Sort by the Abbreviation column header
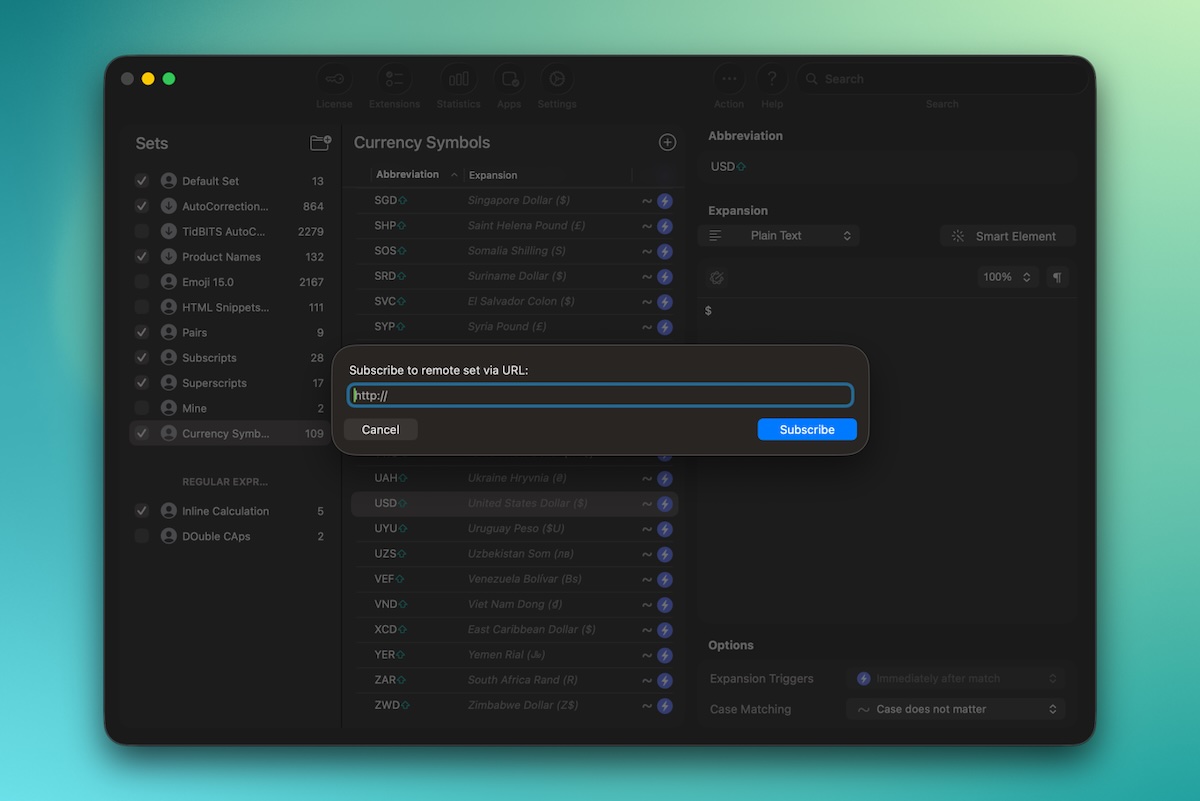1200x801 pixels. point(408,175)
